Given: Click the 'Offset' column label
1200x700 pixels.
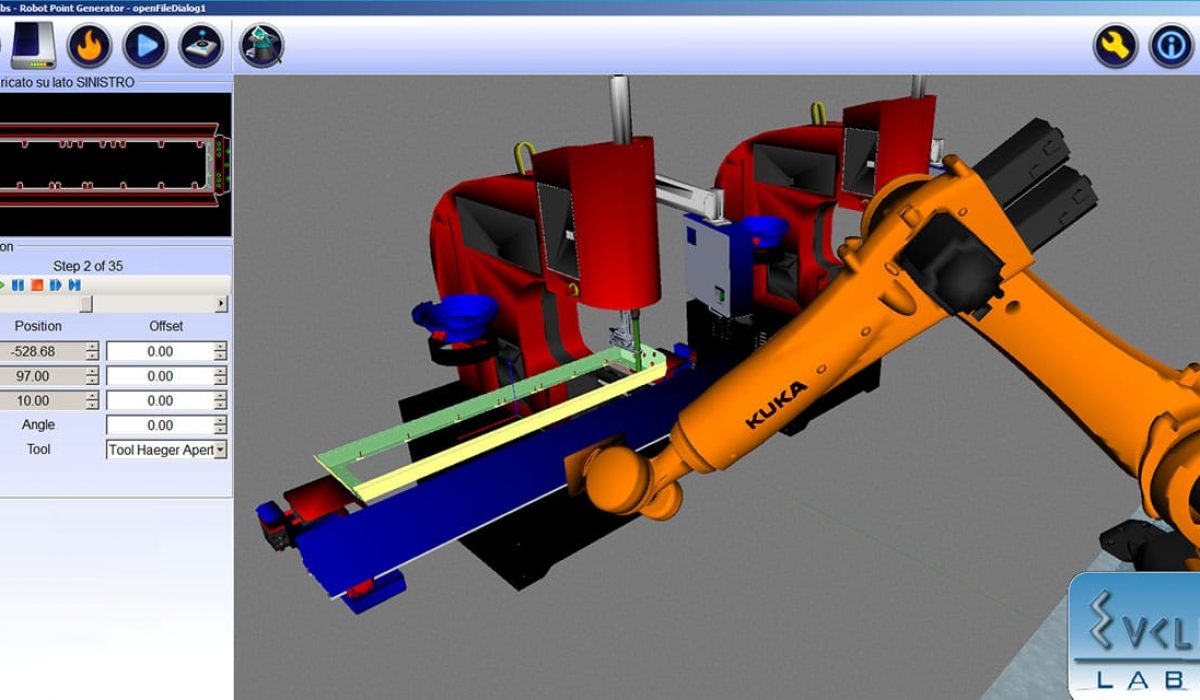Looking at the screenshot, I should (x=166, y=326).
